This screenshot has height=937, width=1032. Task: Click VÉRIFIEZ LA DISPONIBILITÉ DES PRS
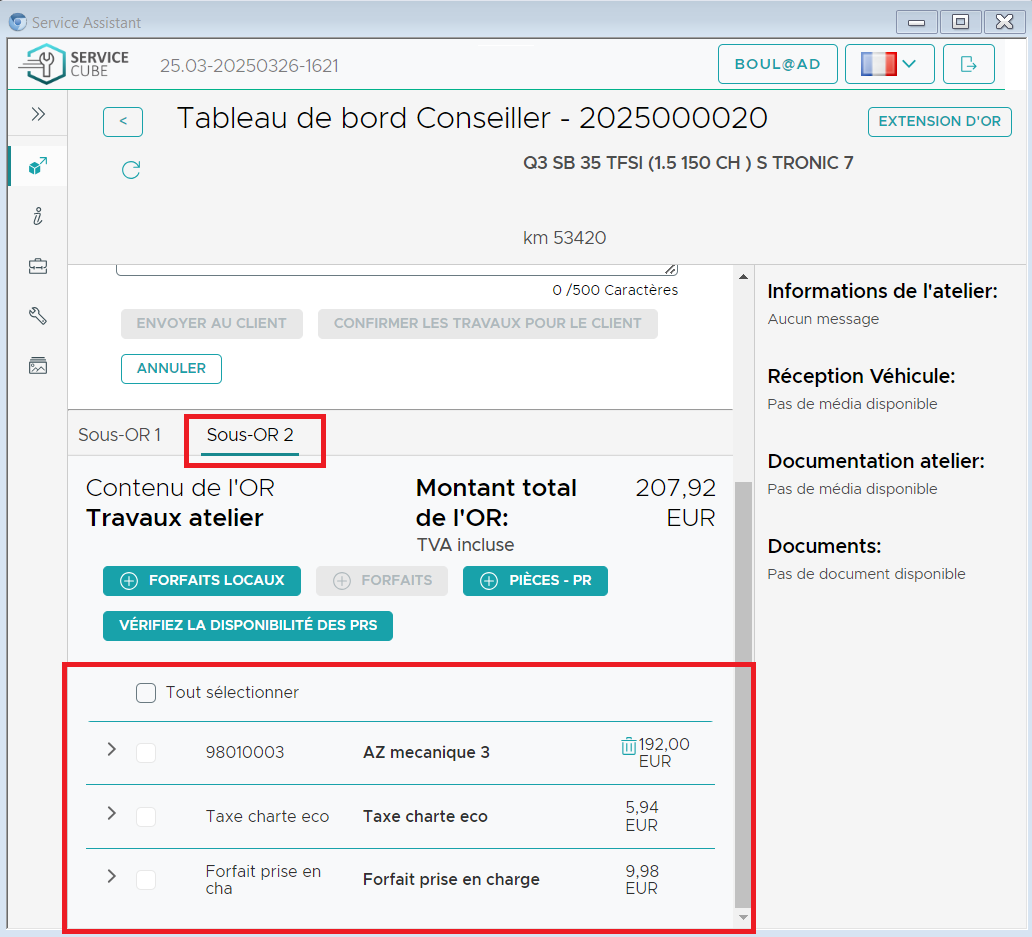248,626
